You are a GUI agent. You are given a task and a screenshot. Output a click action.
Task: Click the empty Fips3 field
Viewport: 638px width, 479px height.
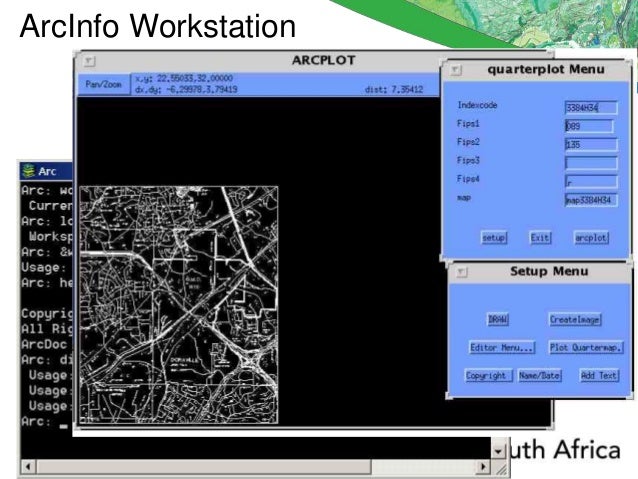[591, 163]
